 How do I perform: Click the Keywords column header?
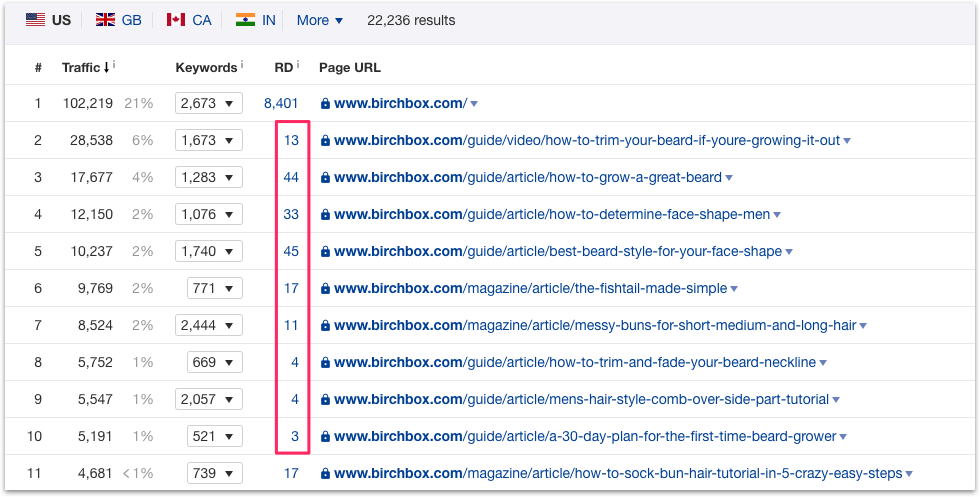pyautogui.click(x=206, y=68)
